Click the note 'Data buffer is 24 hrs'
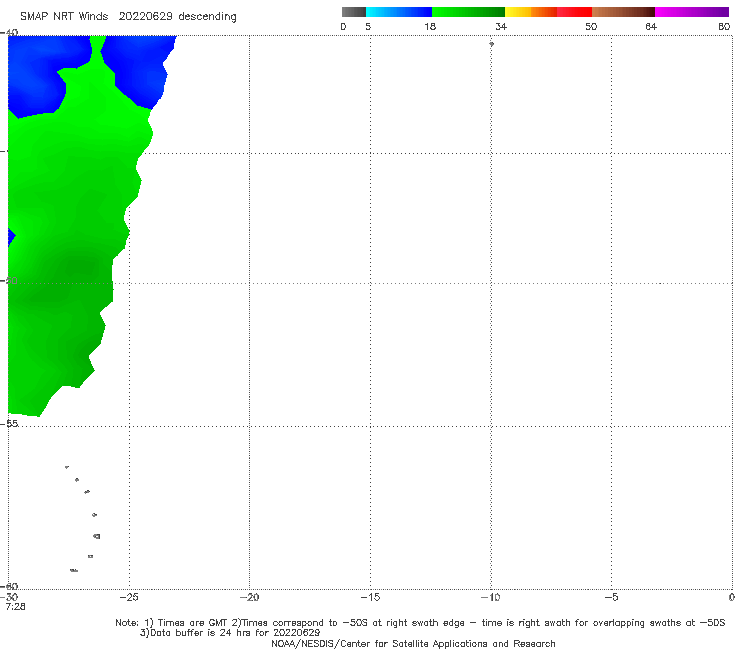 (x=201, y=633)
